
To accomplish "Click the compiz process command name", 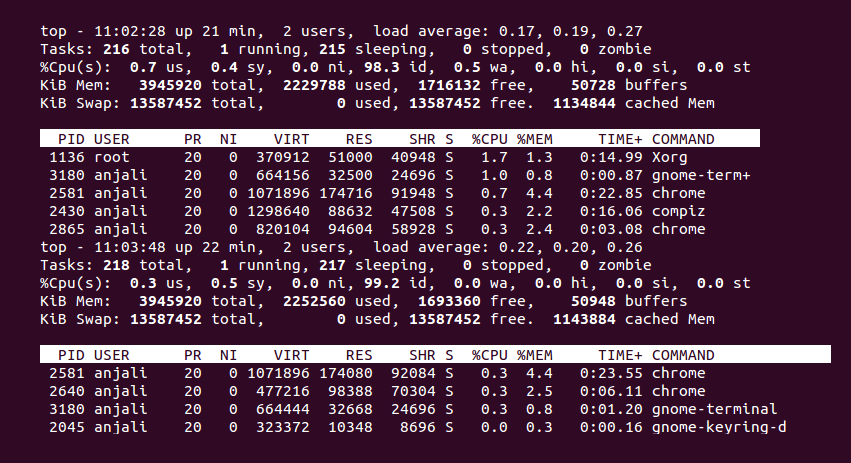I will tap(679, 211).
